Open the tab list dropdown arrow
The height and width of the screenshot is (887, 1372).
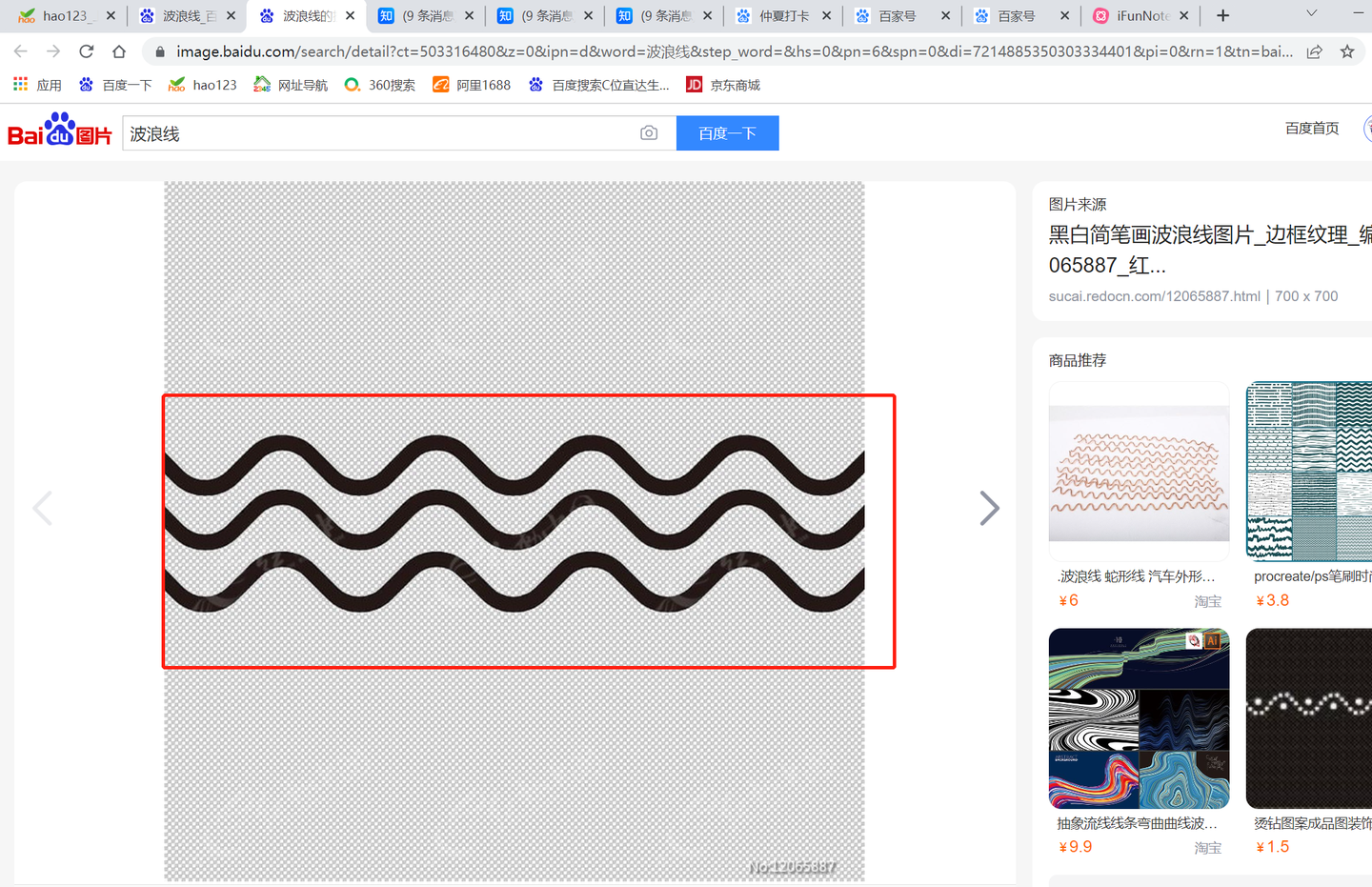pyautogui.click(x=1312, y=15)
